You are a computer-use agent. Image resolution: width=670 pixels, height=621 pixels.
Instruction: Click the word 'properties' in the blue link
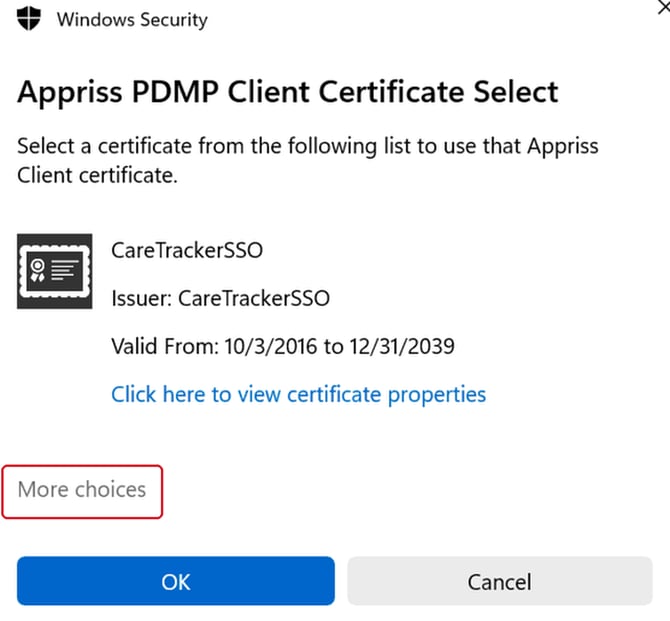click(x=437, y=395)
